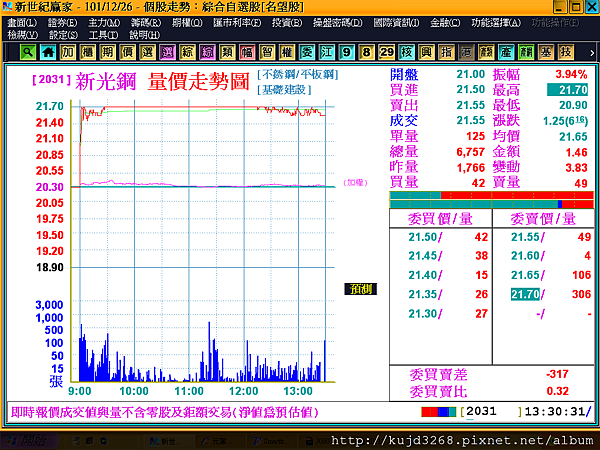This screenshot has height=450, width=600.
Task: Open the Windows 開始 Start button
Action: pyautogui.click(x=29, y=441)
